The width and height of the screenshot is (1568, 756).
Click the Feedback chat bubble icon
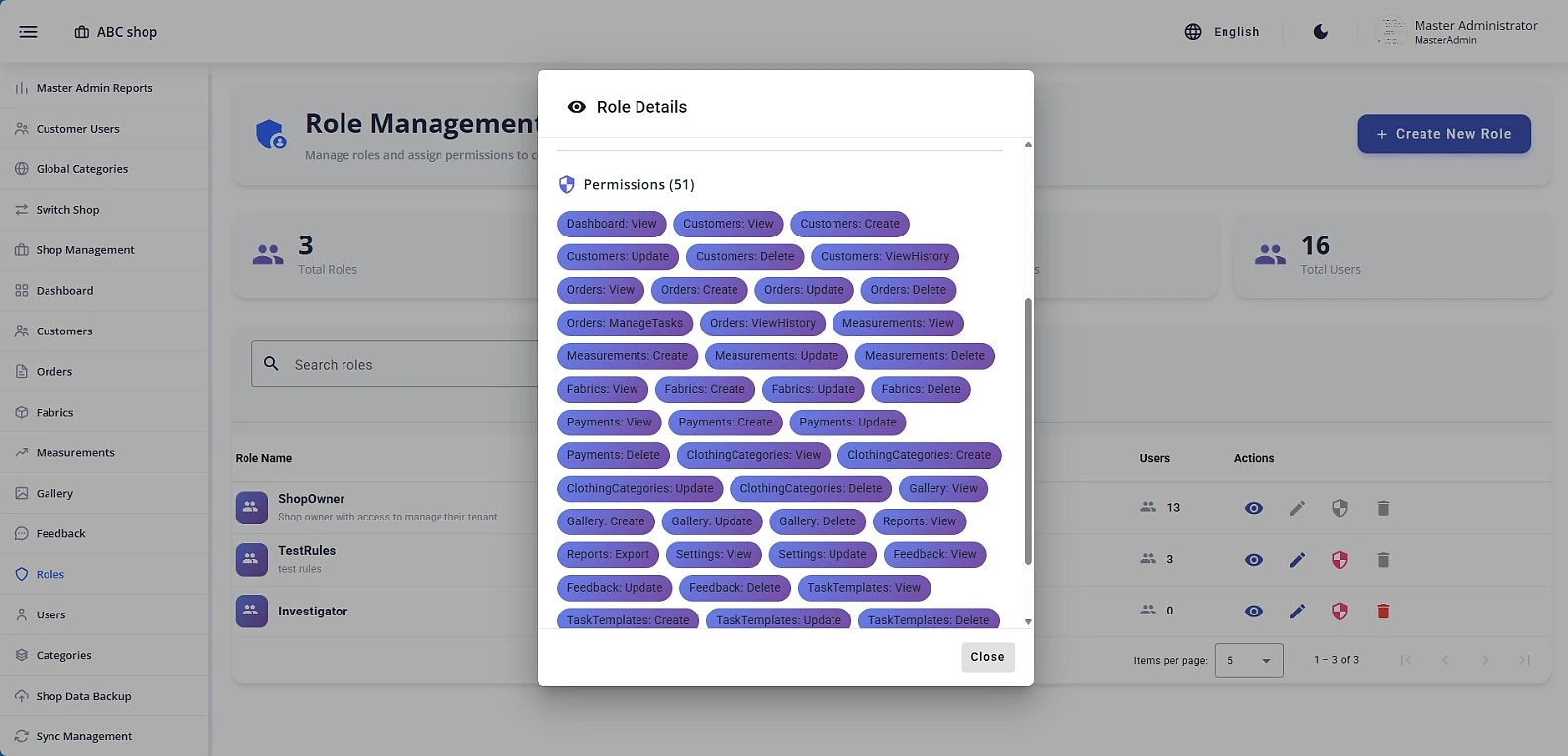22,534
